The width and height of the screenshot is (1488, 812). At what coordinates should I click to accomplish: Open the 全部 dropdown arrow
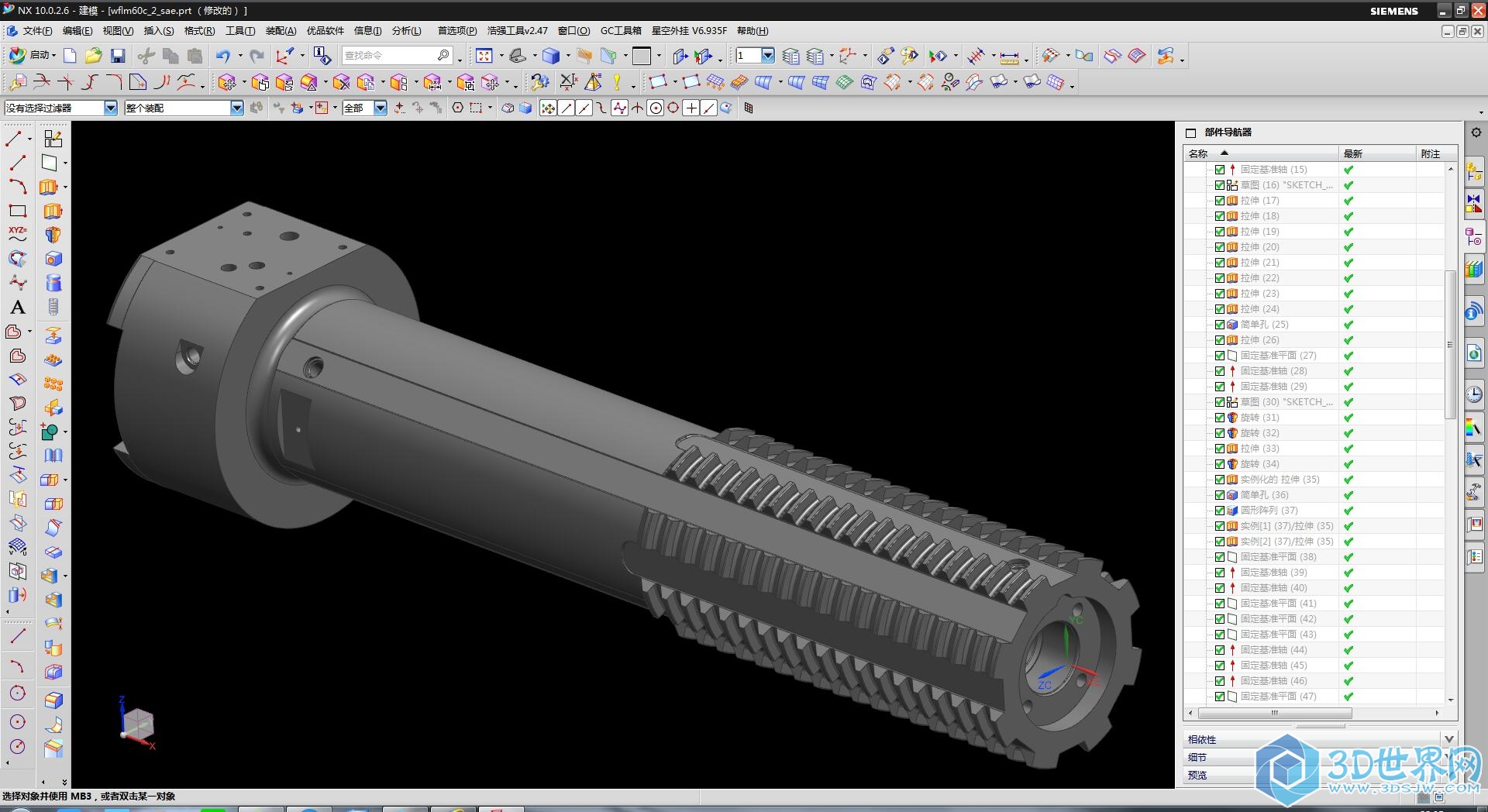pyautogui.click(x=381, y=108)
